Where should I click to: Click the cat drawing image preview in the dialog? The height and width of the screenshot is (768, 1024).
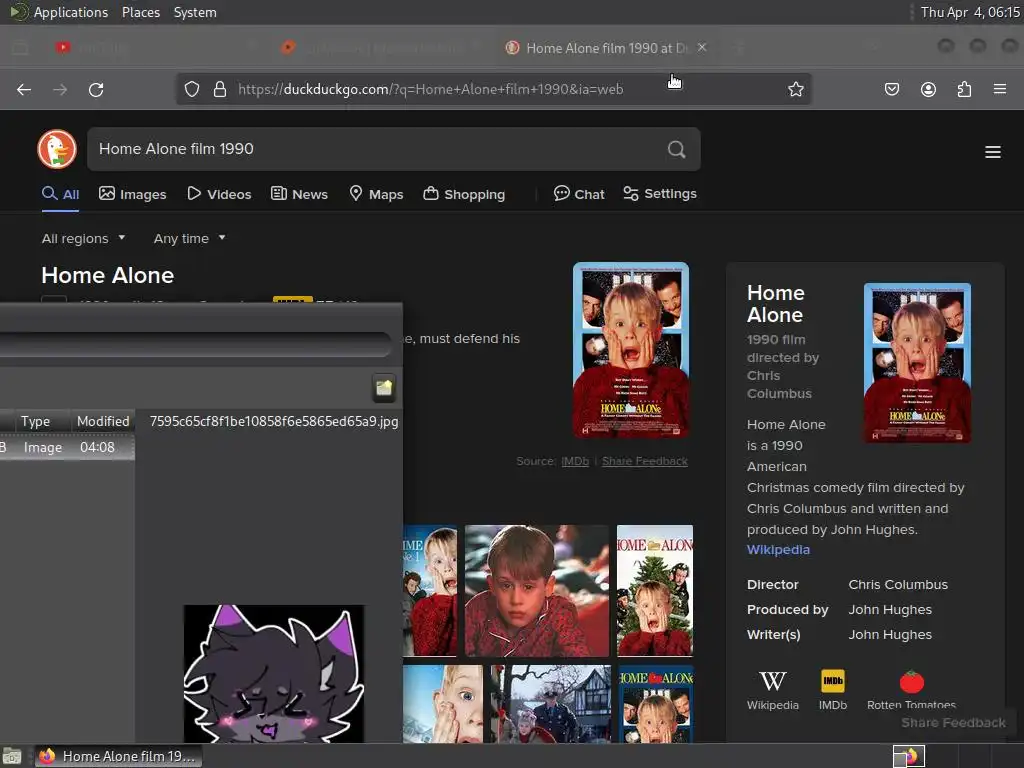coord(274,674)
